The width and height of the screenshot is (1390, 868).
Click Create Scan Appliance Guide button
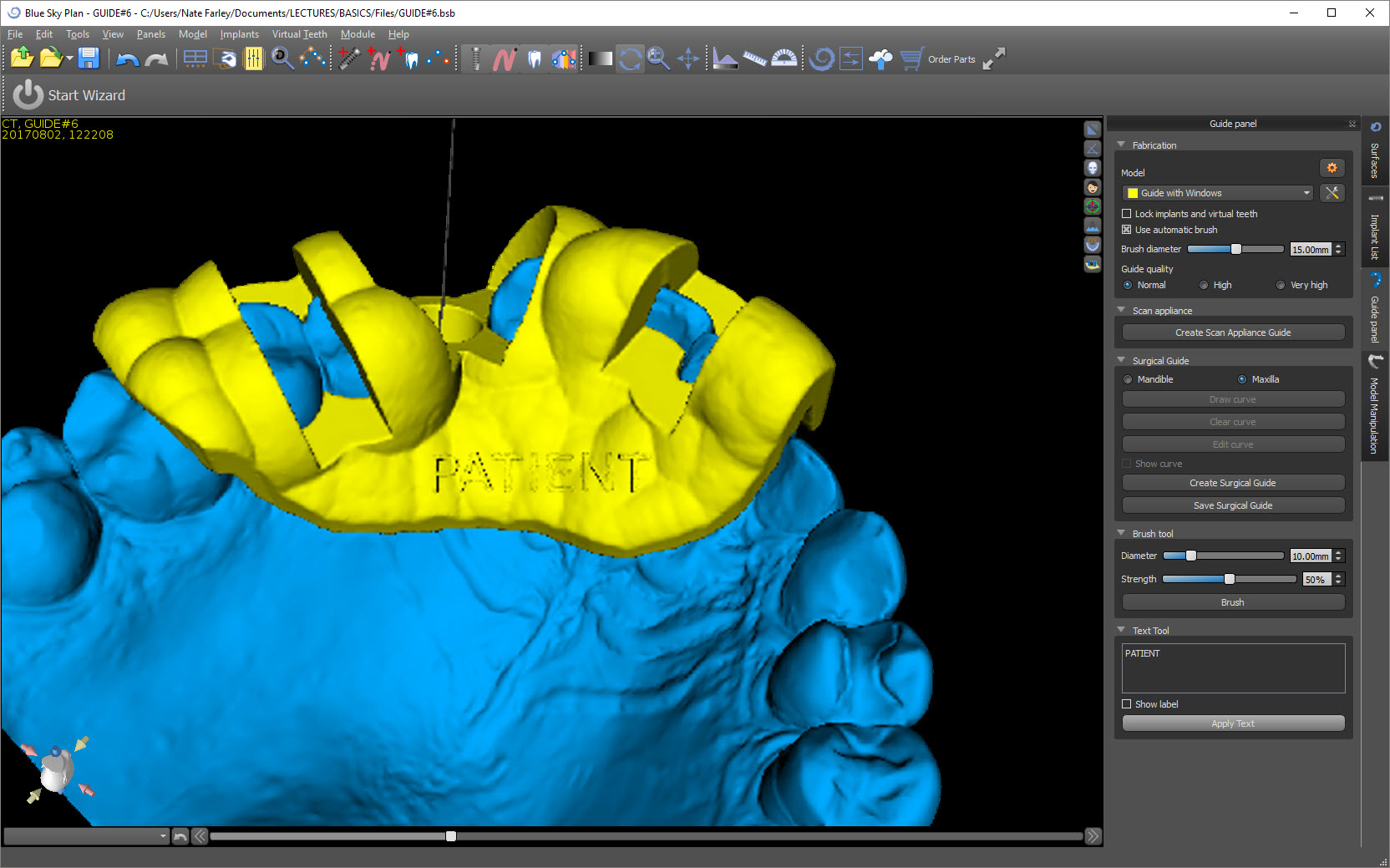point(1233,332)
